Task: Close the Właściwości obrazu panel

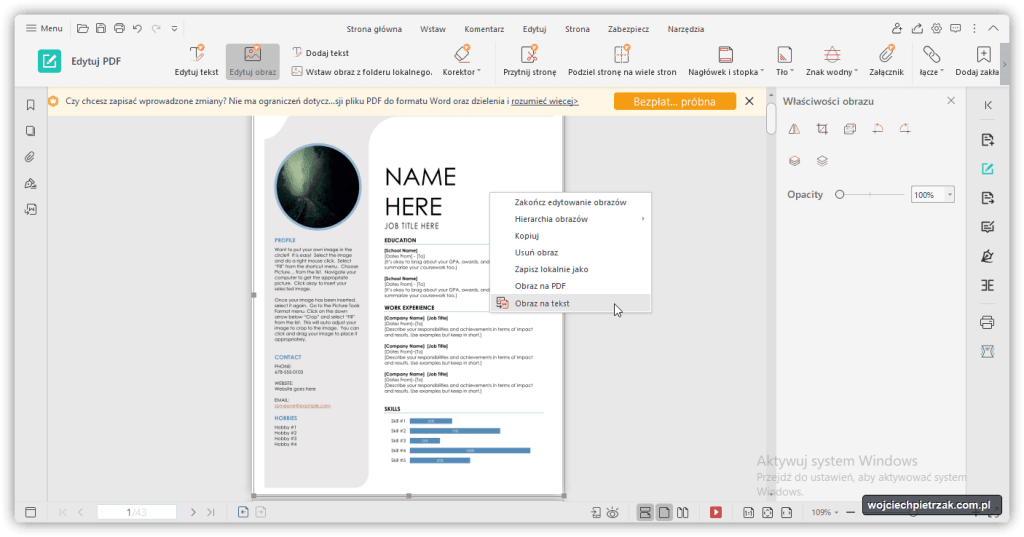Action: pyautogui.click(x=951, y=101)
